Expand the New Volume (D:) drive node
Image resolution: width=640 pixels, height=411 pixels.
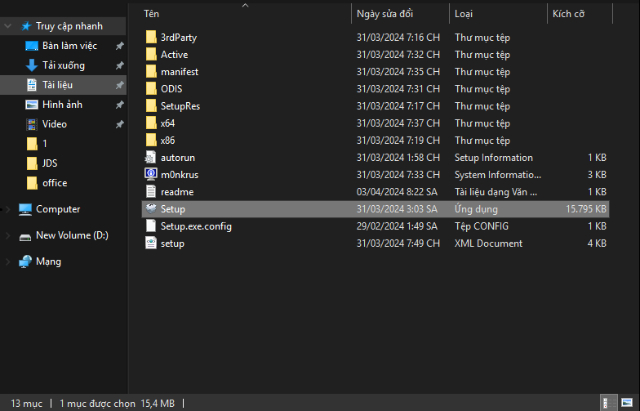pyautogui.click(x=10, y=236)
